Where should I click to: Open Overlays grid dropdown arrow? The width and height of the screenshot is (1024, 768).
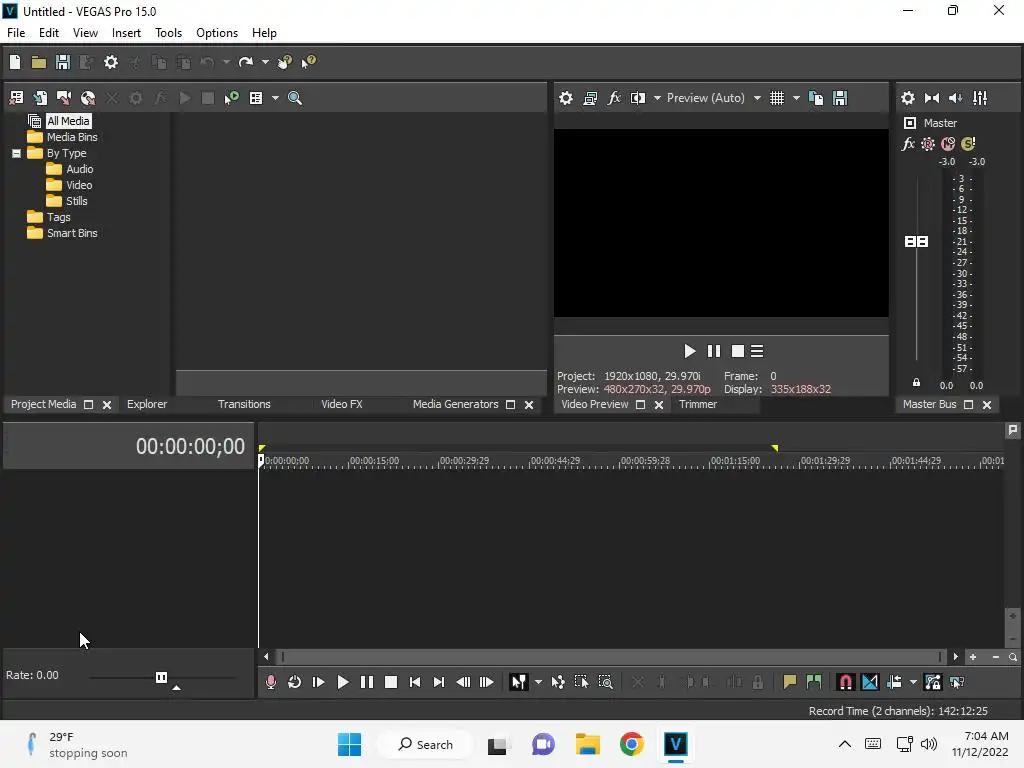(796, 98)
